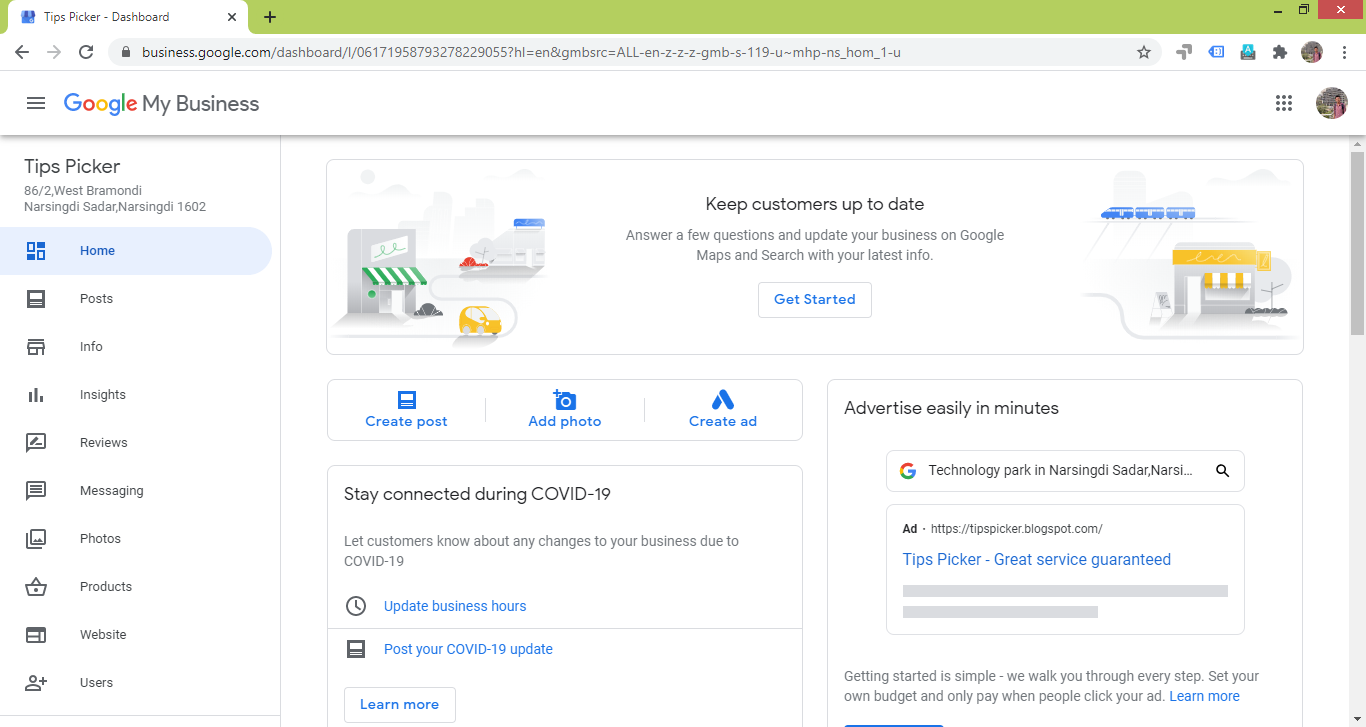Click the post icon beside COVID-19 update
1366x727 pixels.
[355, 649]
